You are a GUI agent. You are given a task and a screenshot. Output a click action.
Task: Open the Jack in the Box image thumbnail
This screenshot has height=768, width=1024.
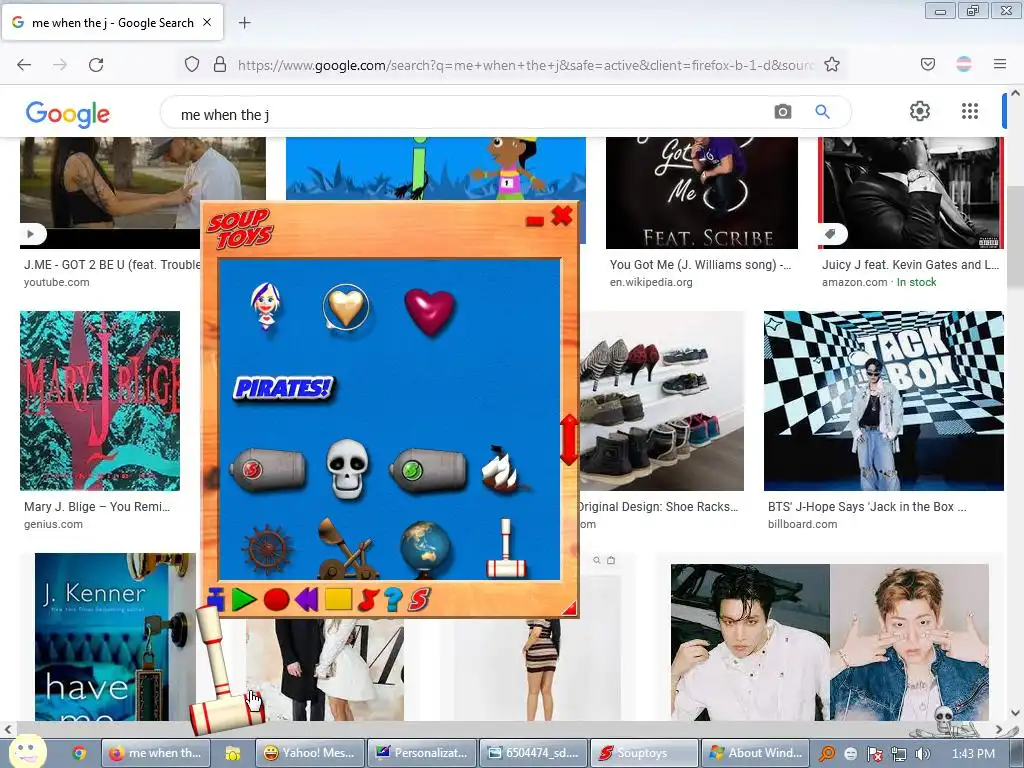point(884,400)
